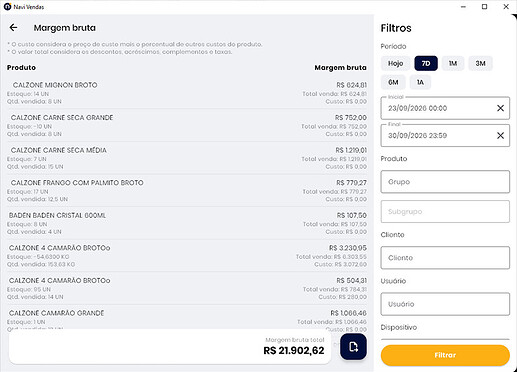517x372 pixels.
Task: Open the Cliente filter field
Action: (x=445, y=258)
